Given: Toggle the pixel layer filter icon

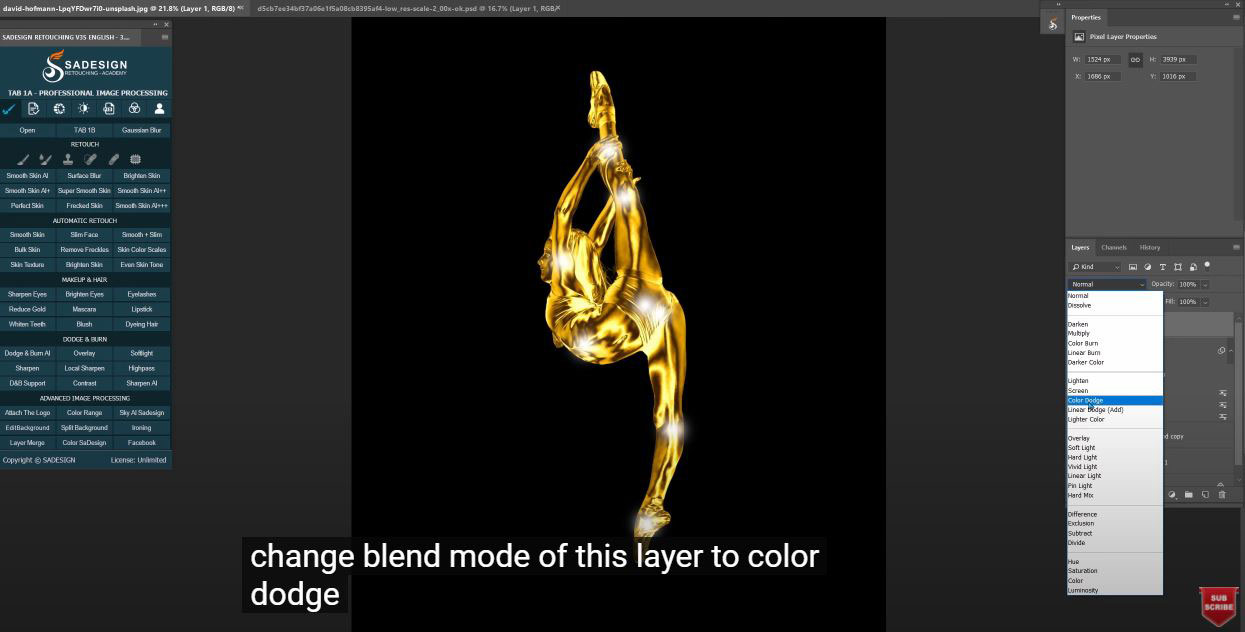Looking at the screenshot, I should tap(1133, 267).
